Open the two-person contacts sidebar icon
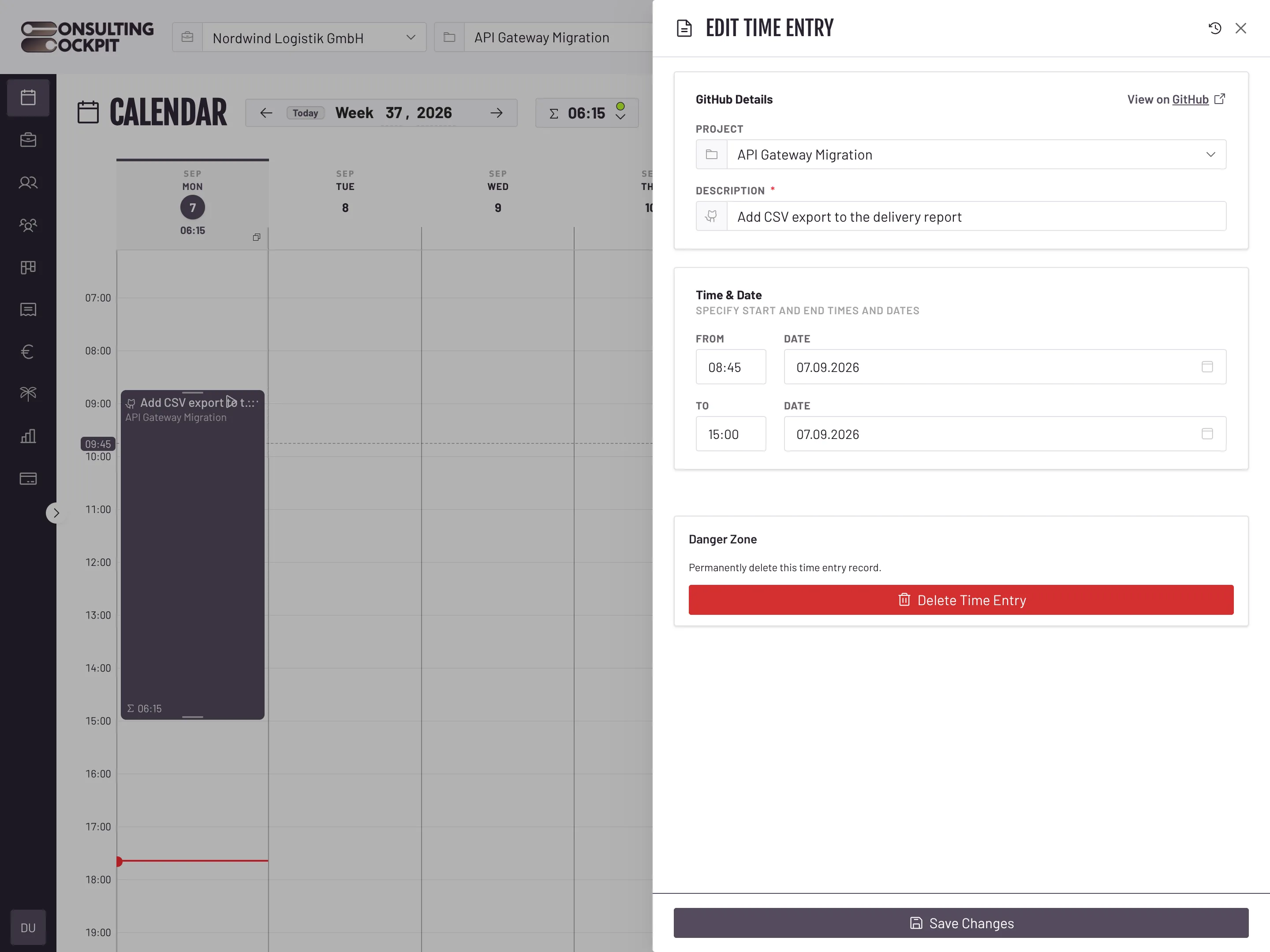The height and width of the screenshot is (952, 1270). click(x=28, y=182)
